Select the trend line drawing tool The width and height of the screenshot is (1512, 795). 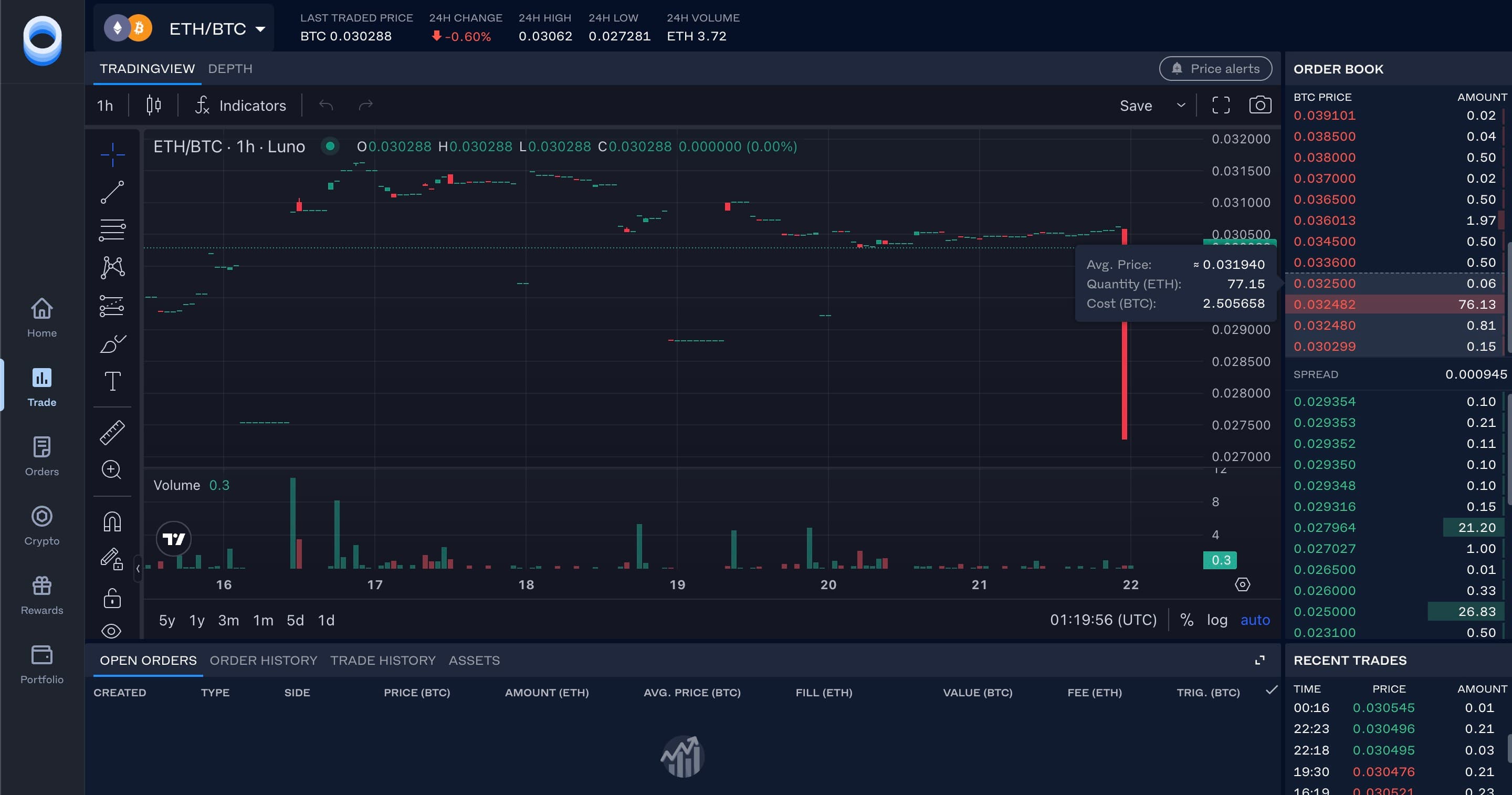pos(111,192)
